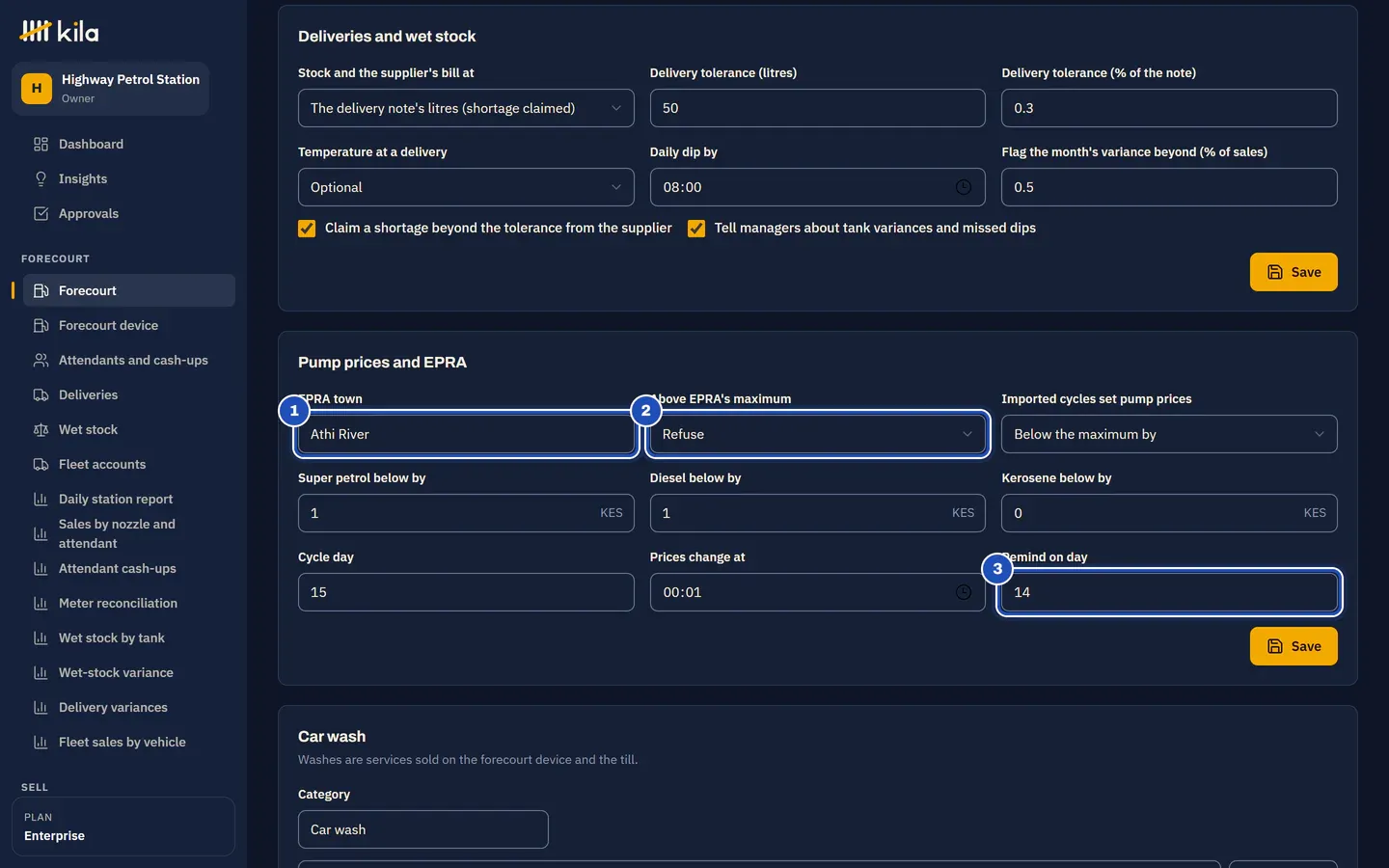Image resolution: width=1389 pixels, height=868 pixels.
Task: Click the Kila logo
Action: click(x=60, y=32)
